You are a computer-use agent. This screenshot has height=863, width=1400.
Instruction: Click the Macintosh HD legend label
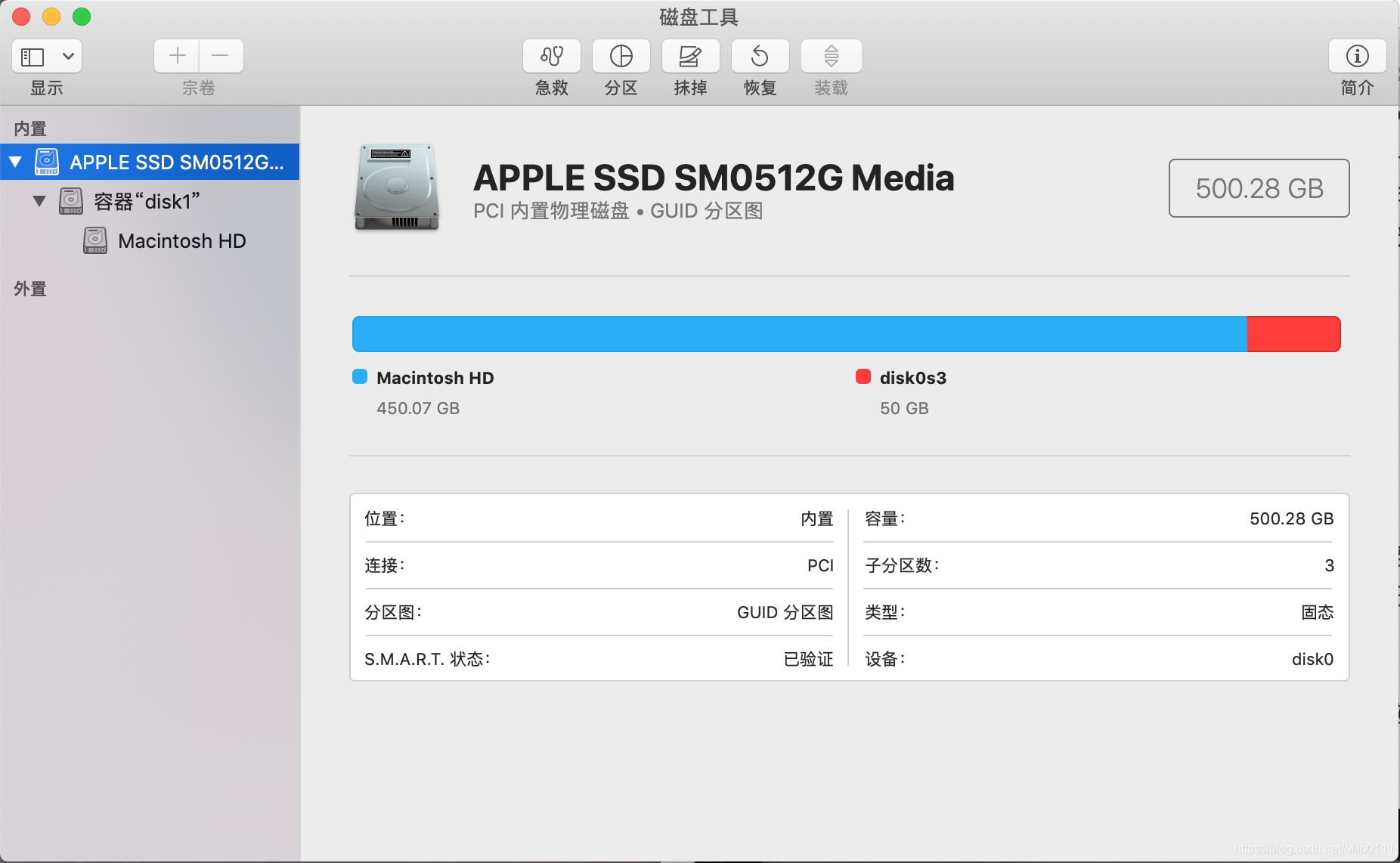tap(435, 378)
